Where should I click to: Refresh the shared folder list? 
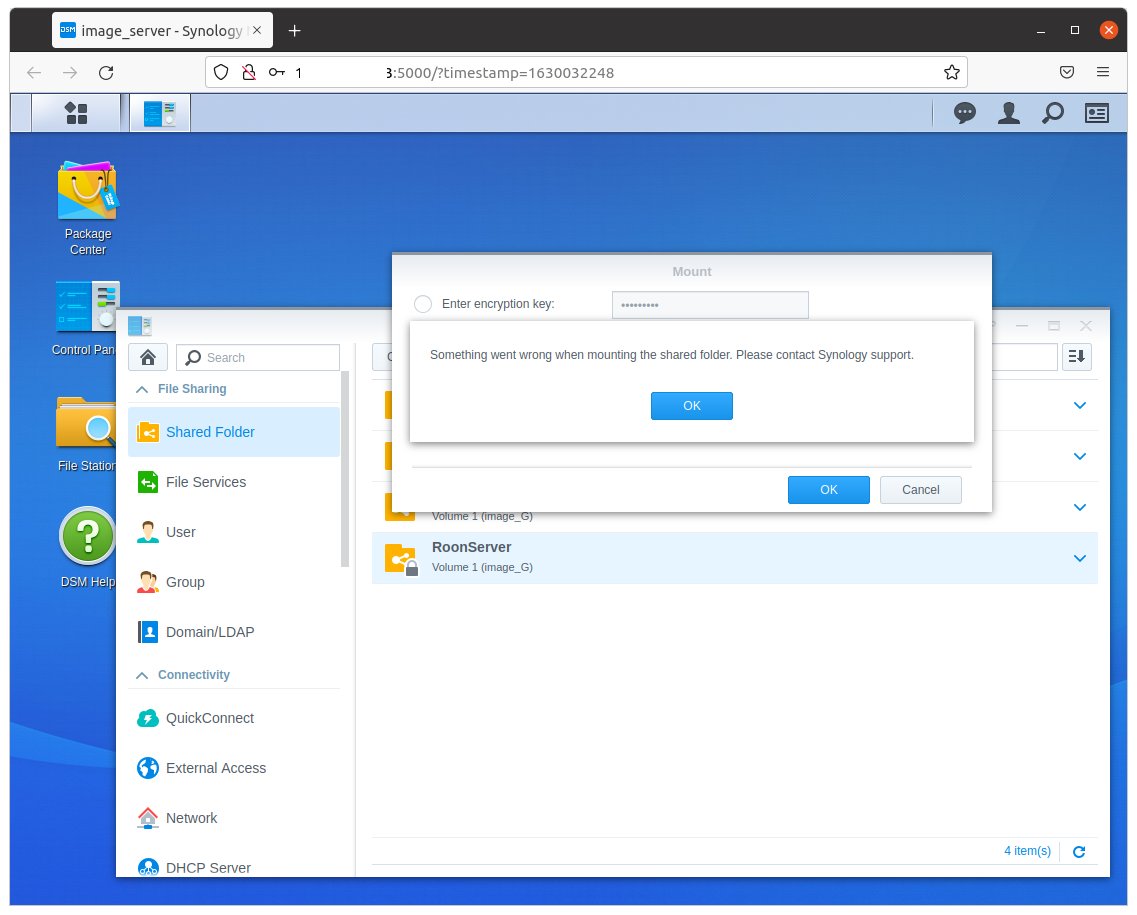pyautogui.click(x=1078, y=851)
